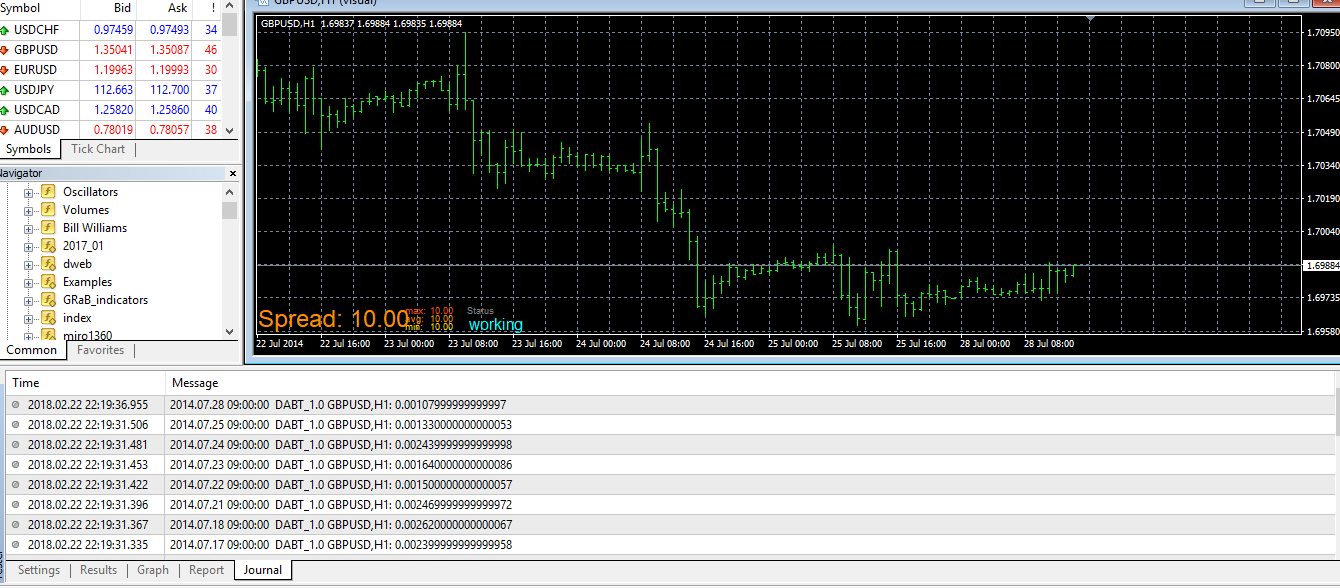The height and width of the screenshot is (588, 1340).
Task: Open the Results tab in tester
Action: (x=99, y=570)
